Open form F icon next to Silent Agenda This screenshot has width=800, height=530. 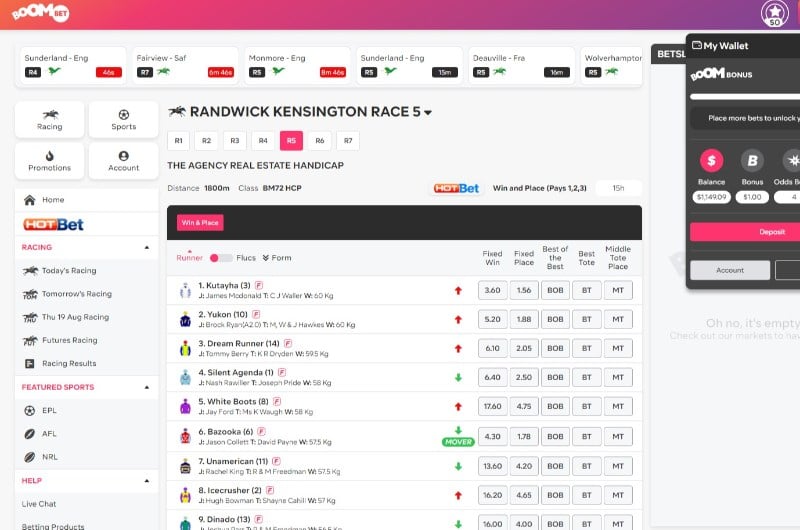tap(282, 372)
